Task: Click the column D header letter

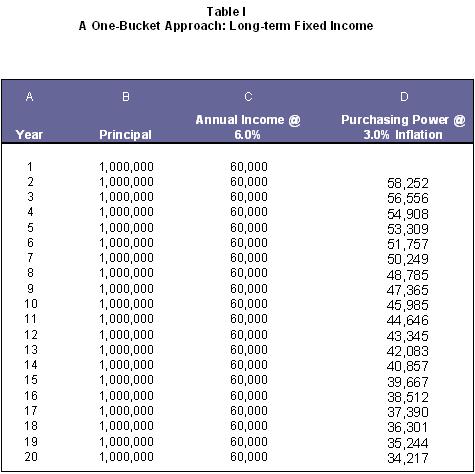Action: coord(404,97)
